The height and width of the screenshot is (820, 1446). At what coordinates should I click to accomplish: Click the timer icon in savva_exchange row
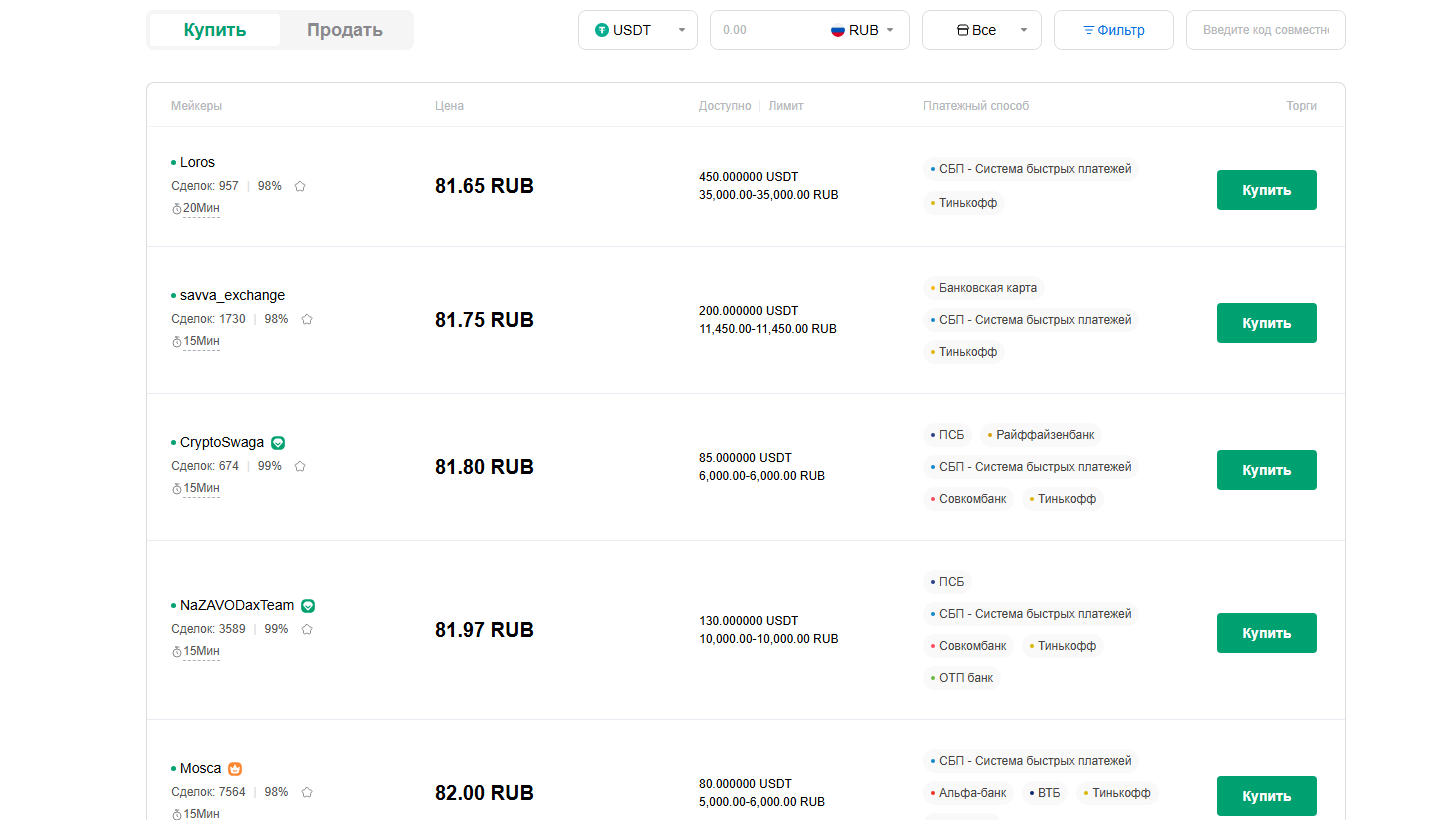[177, 341]
